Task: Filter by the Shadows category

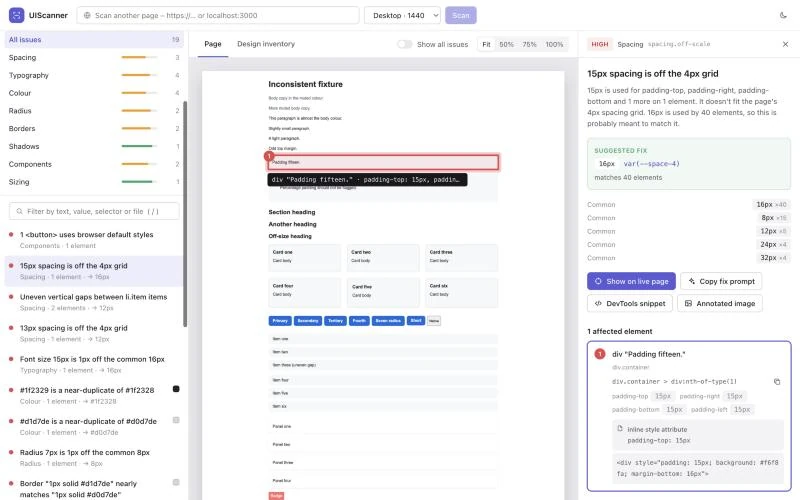Action: pos(94,146)
